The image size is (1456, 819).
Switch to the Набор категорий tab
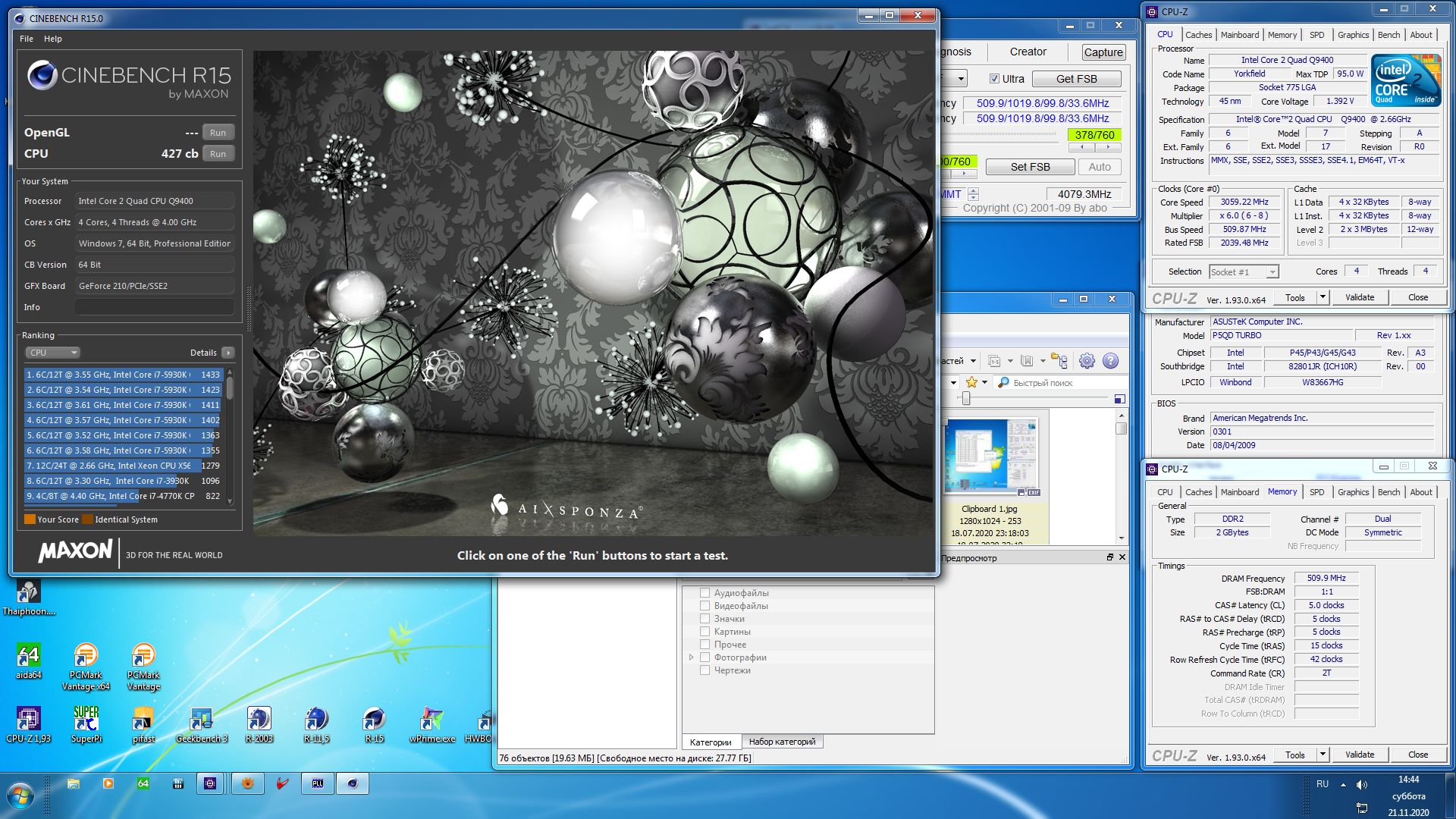[782, 742]
